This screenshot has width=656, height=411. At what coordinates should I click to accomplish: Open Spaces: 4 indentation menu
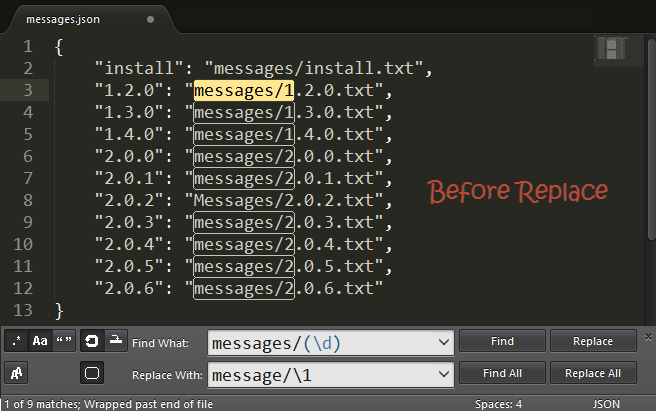[498, 404]
